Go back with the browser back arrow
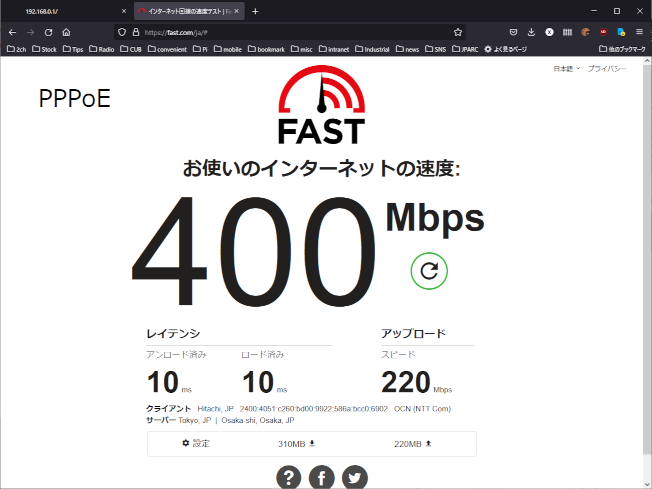The height and width of the screenshot is (489, 652). pos(12,32)
